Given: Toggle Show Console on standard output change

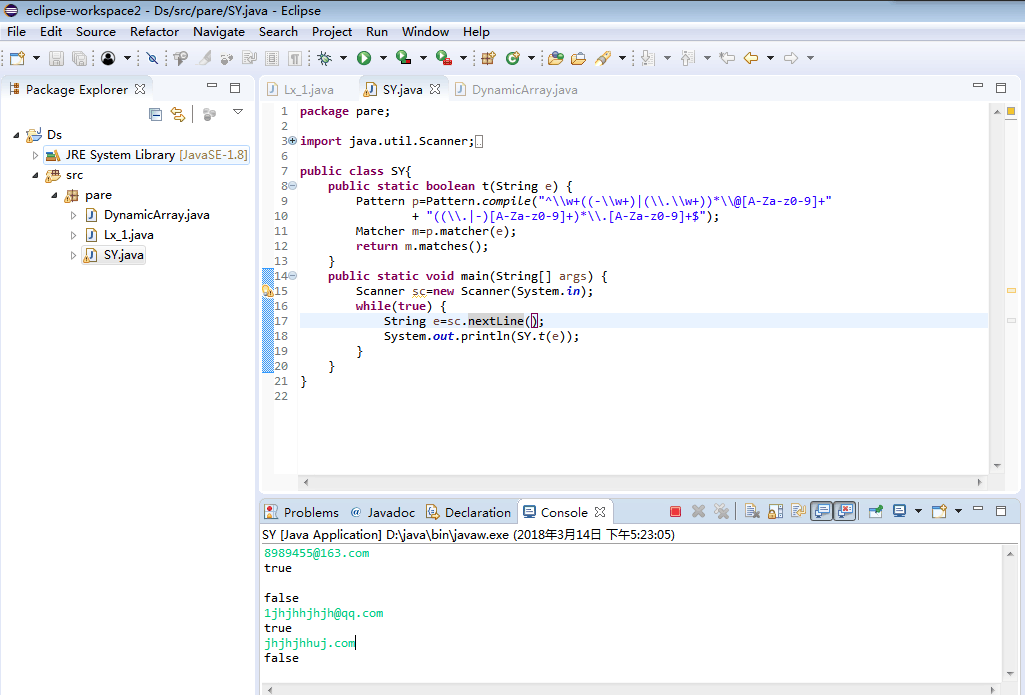Looking at the screenshot, I should [820, 511].
